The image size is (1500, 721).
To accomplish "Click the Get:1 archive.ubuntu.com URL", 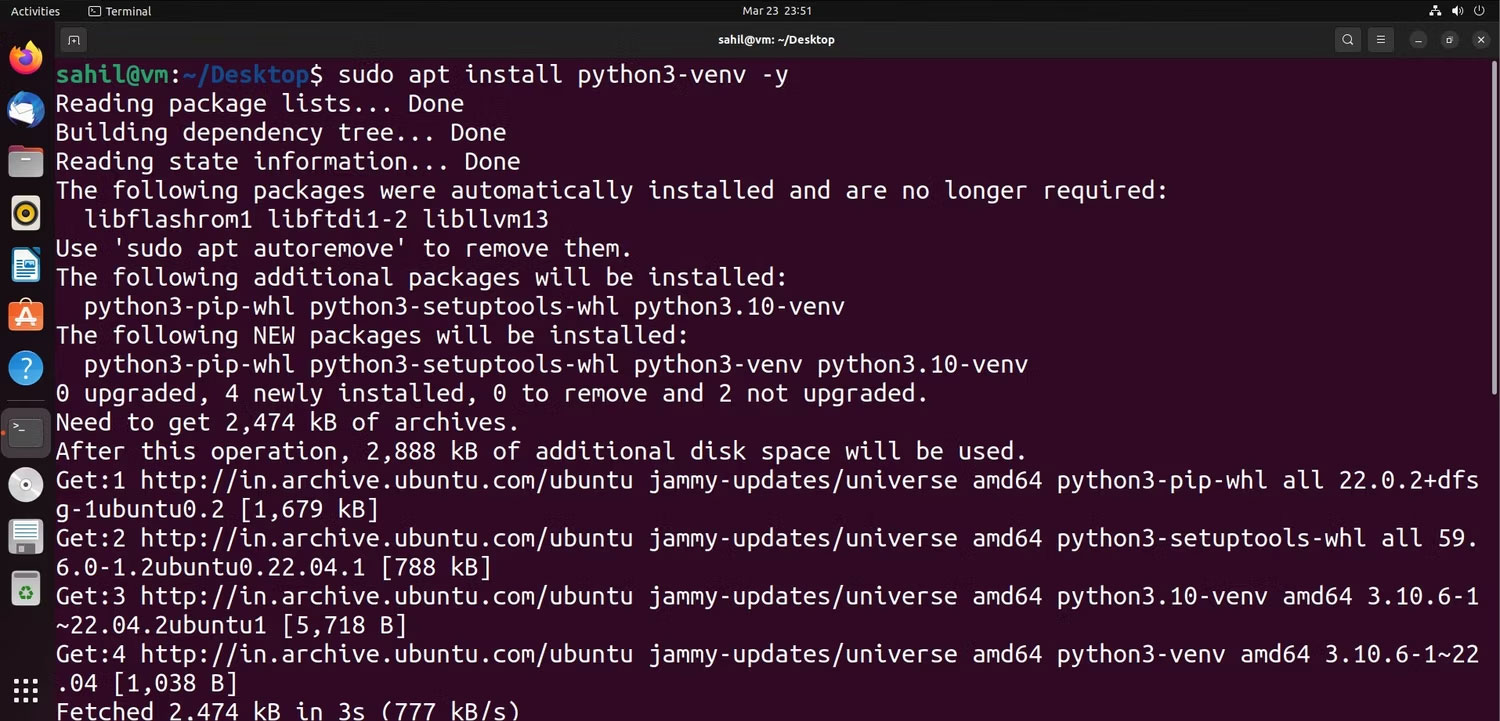I will tap(386, 481).
